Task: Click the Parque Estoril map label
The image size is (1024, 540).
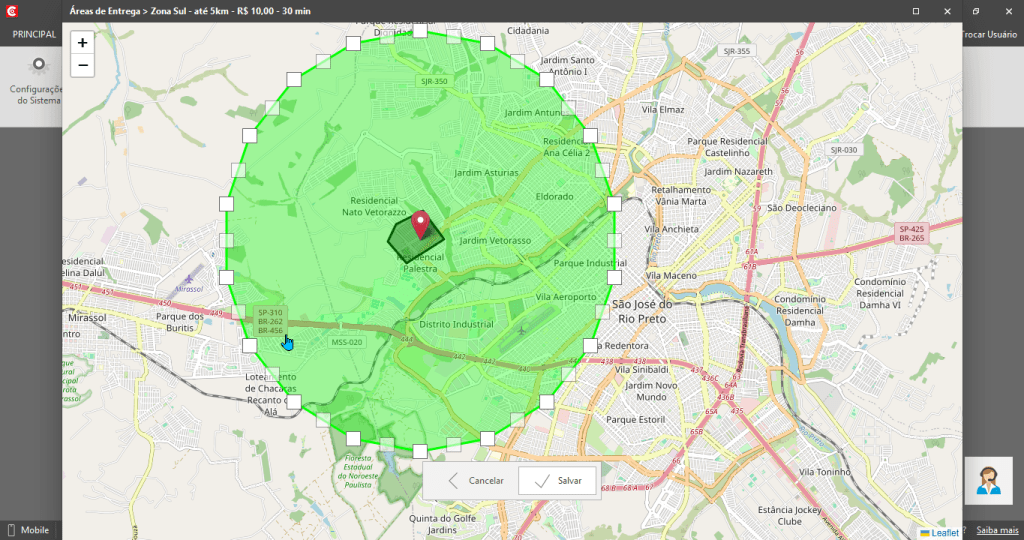Action: (635, 420)
